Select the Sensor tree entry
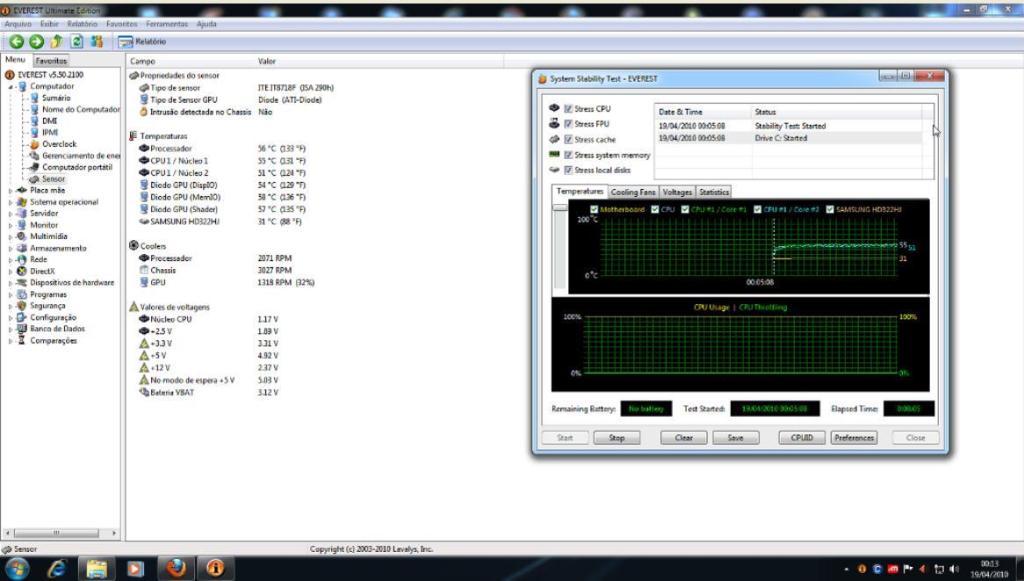 click(54, 179)
